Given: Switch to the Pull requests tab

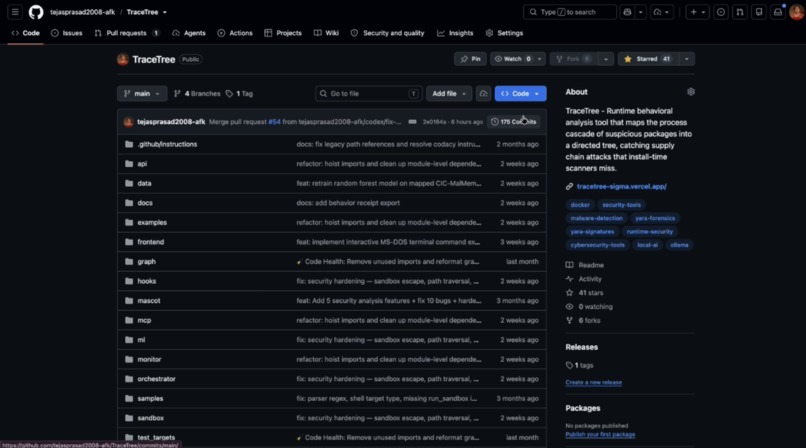Looking at the screenshot, I should pos(127,33).
